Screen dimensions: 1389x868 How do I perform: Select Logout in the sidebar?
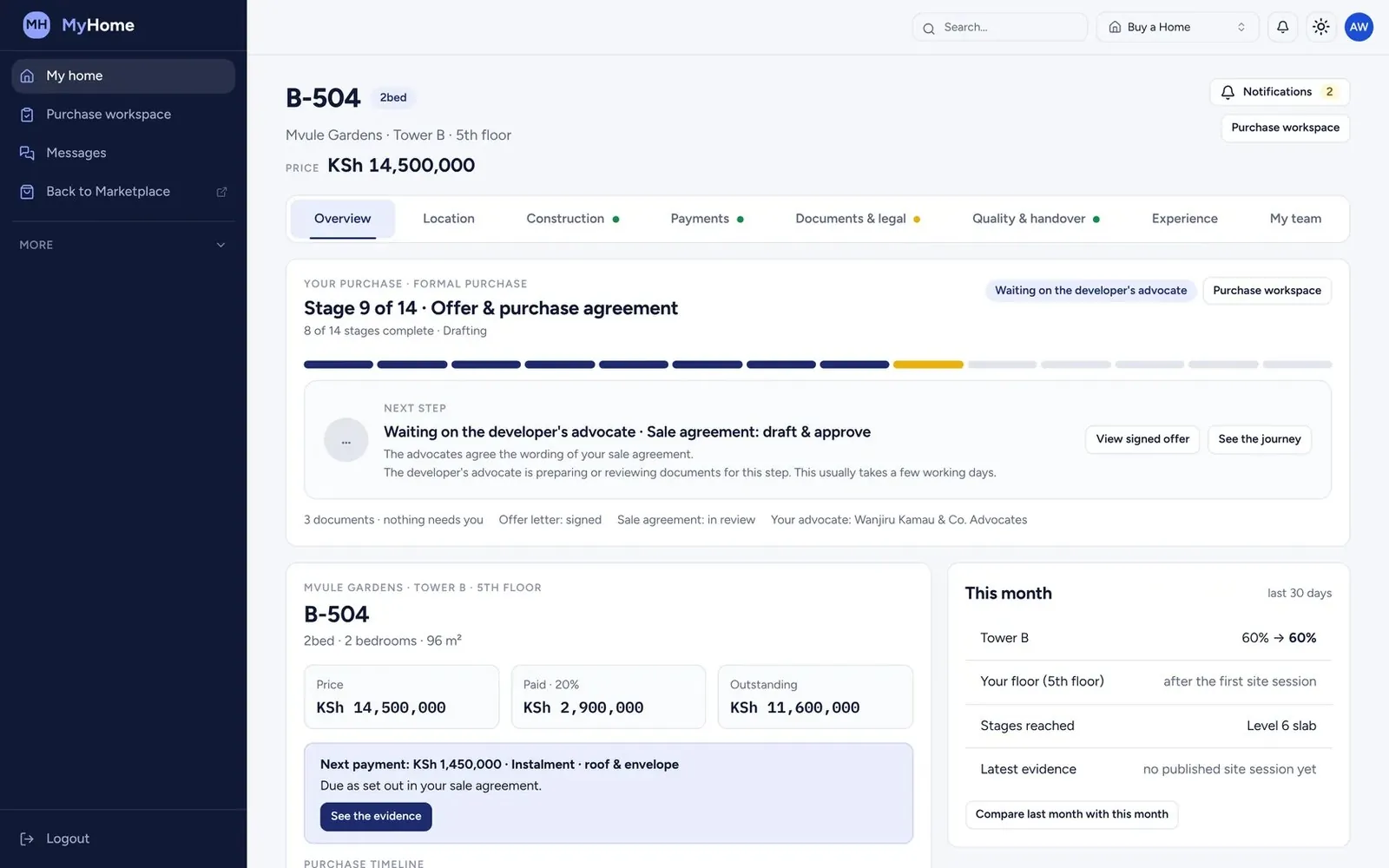click(x=123, y=838)
